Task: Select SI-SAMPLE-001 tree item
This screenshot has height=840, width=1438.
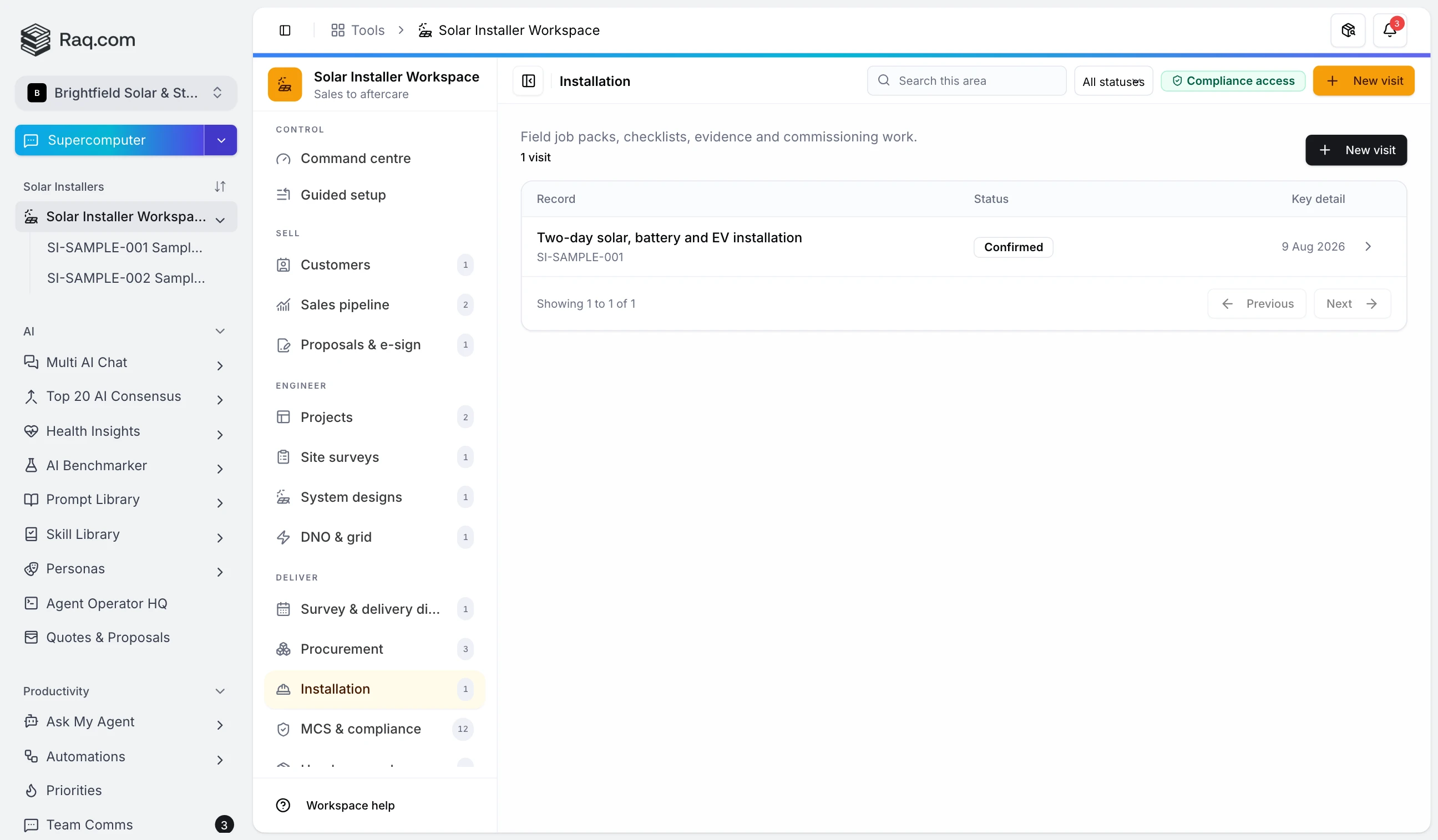Action: 124,247
